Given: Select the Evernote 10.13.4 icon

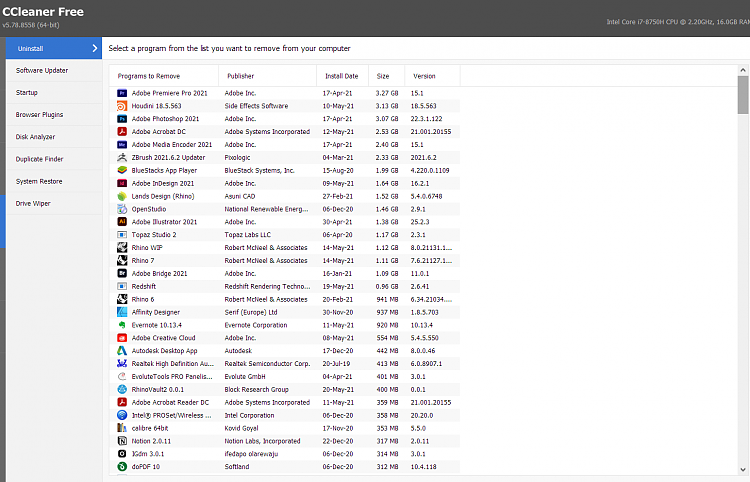Looking at the screenshot, I should 122,325.
